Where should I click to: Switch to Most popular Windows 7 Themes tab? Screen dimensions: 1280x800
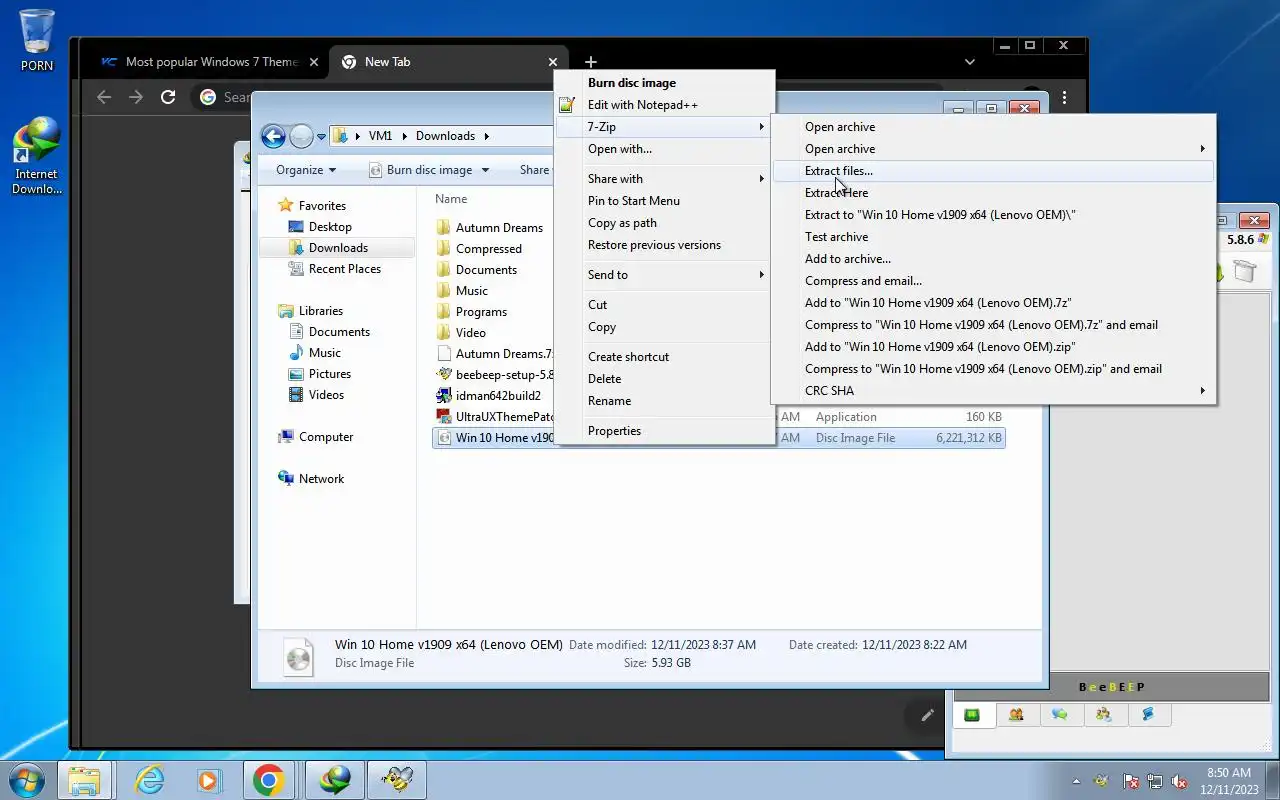tap(209, 62)
